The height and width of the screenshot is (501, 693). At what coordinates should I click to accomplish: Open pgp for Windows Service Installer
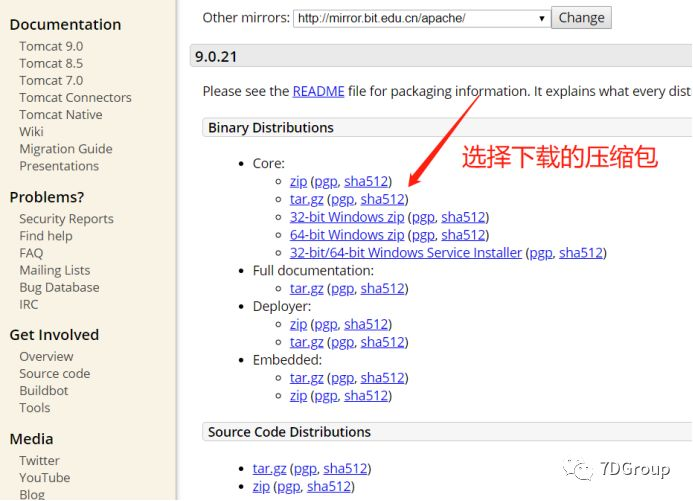point(541,253)
